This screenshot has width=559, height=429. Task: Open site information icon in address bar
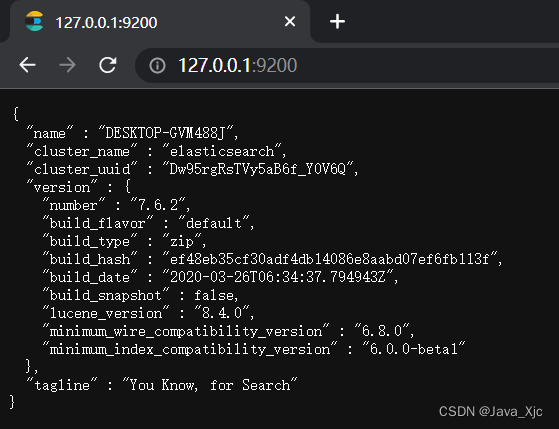click(157, 66)
